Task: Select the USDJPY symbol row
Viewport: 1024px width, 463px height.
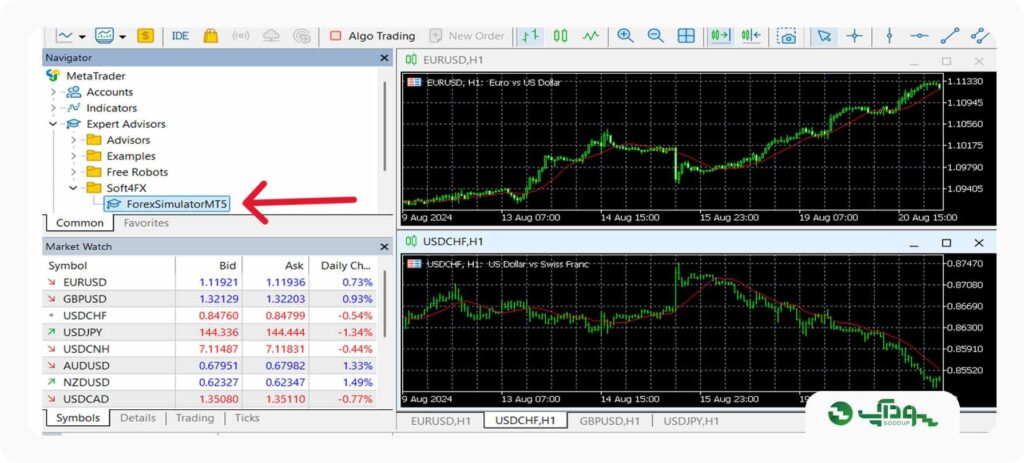Action: coord(210,332)
